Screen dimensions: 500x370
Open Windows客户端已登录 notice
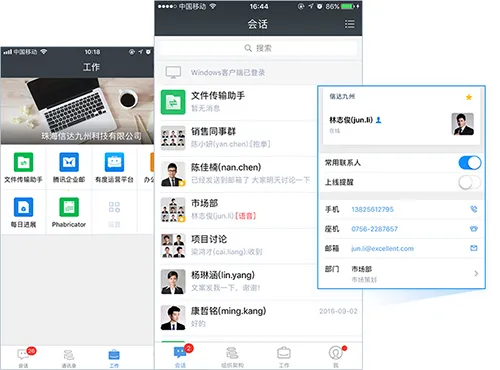pos(258,72)
